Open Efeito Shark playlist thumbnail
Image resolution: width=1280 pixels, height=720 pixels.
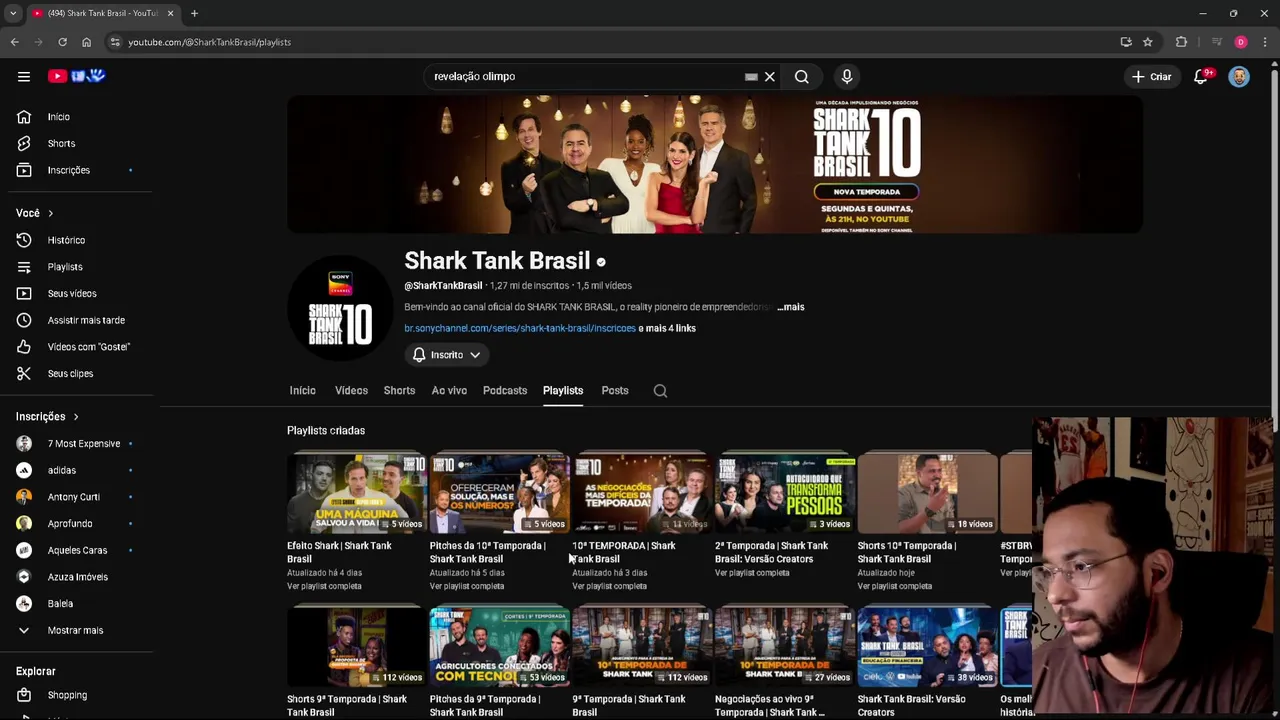[x=357, y=494]
